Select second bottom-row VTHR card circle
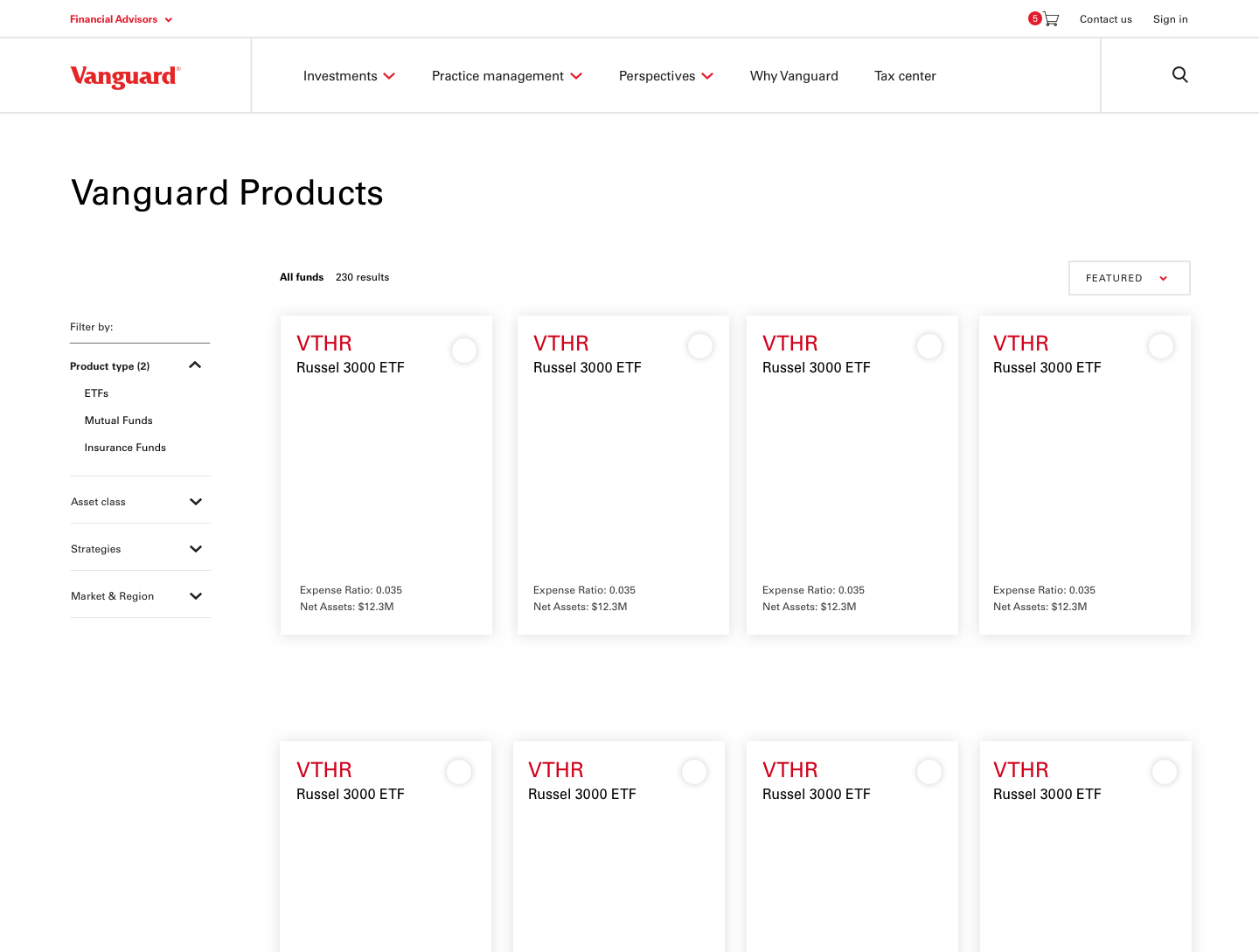Screen dimensions: 1259x952 pos(694,772)
